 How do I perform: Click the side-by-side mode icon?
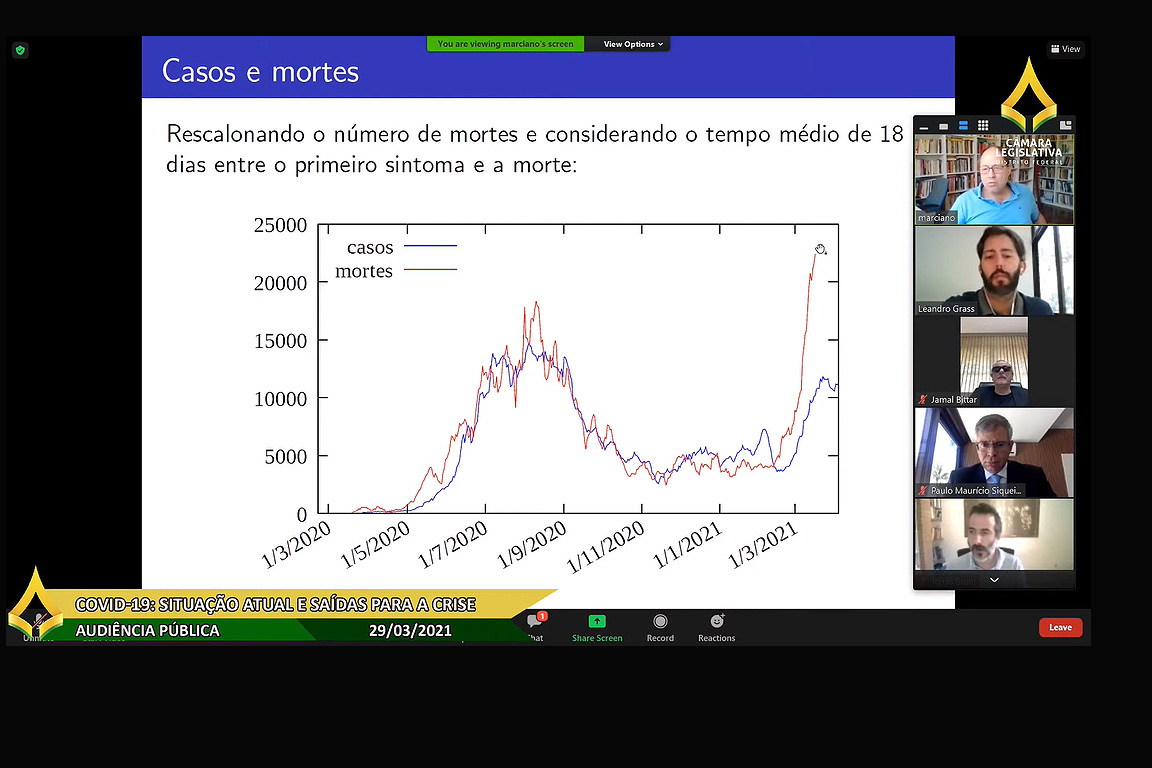point(1066,126)
